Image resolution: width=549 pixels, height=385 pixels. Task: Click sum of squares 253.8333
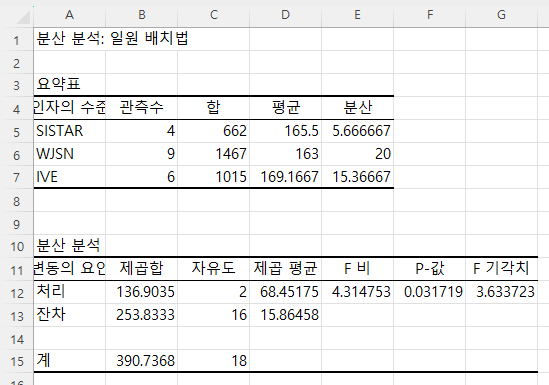point(141,315)
